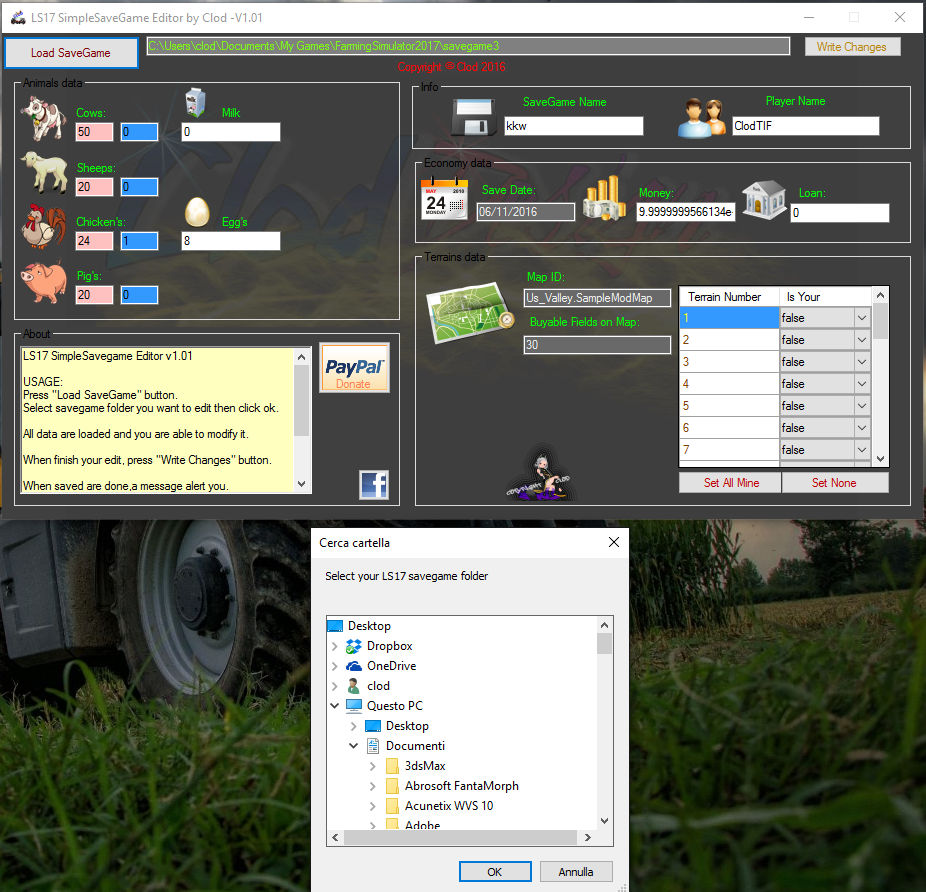The image size is (926, 892).
Task: Click the bank building Loan icon
Action: point(765,200)
